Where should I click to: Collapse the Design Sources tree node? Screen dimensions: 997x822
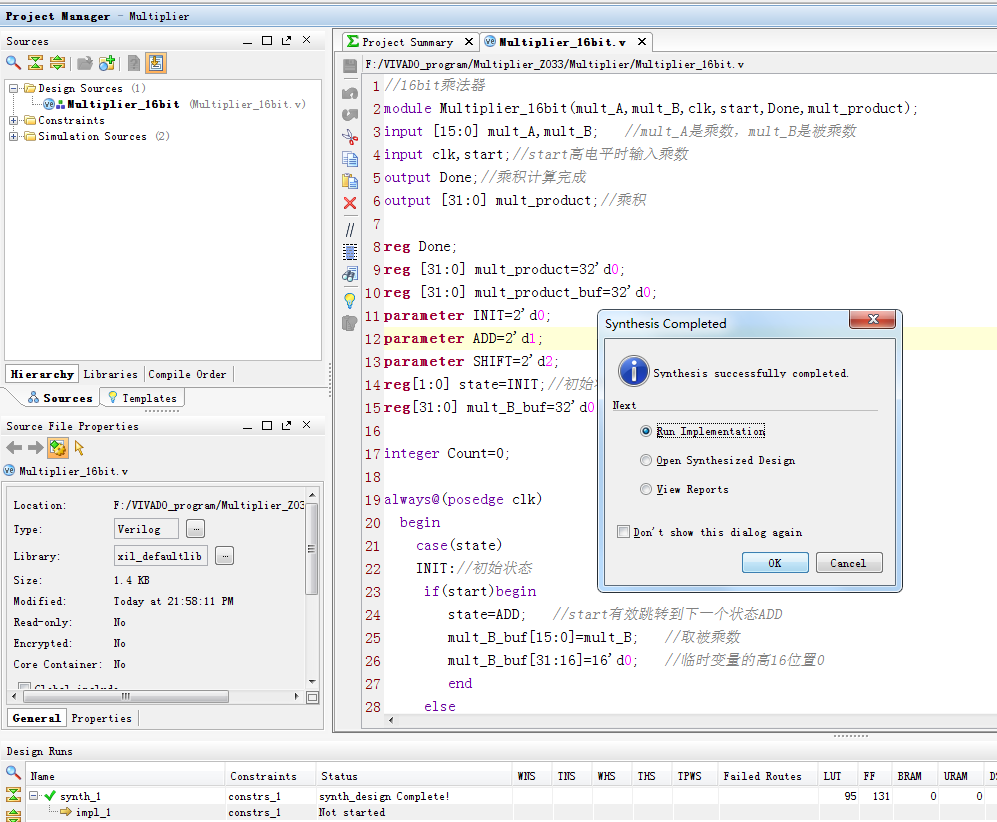click(x=14, y=88)
